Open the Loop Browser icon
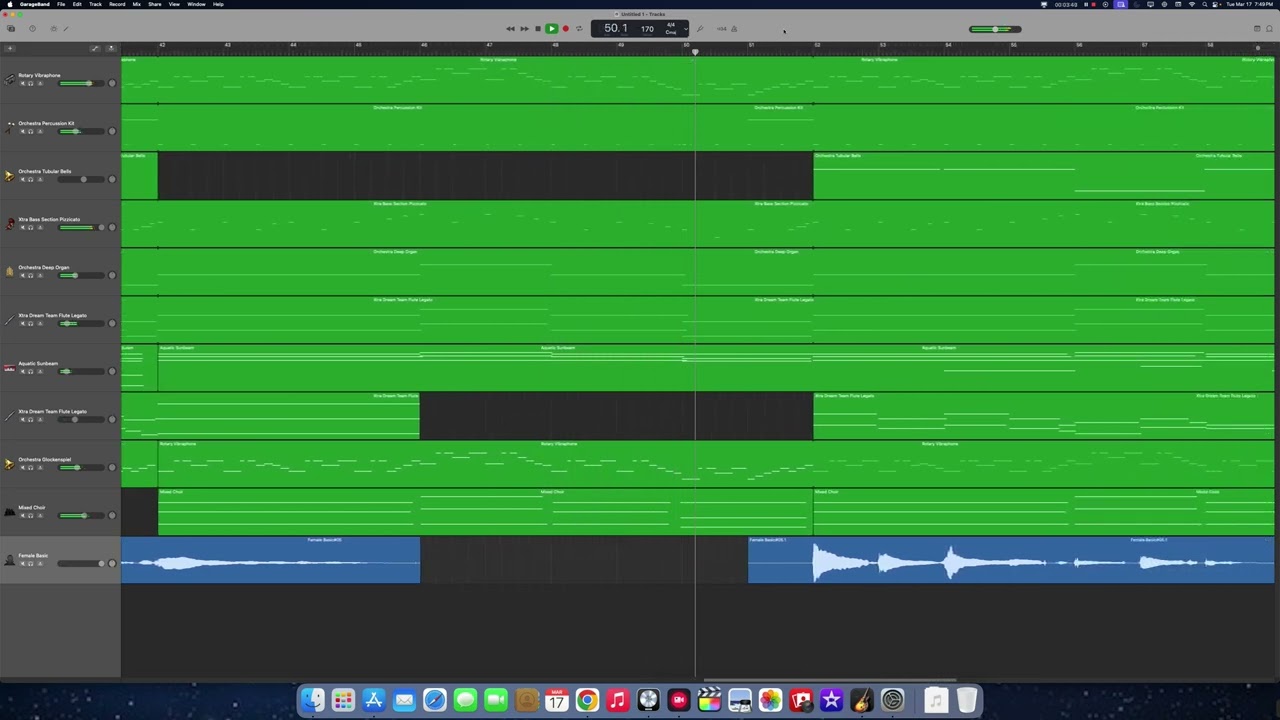This screenshot has width=1280, height=720. click(1269, 29)
